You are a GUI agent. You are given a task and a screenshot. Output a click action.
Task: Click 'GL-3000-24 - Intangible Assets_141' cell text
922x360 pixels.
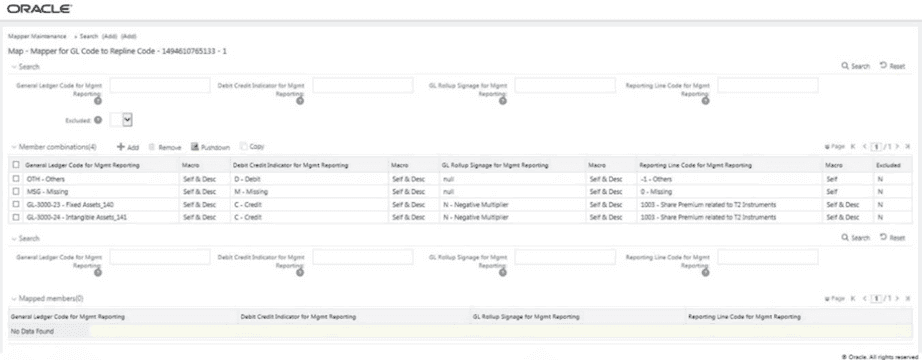76,218
